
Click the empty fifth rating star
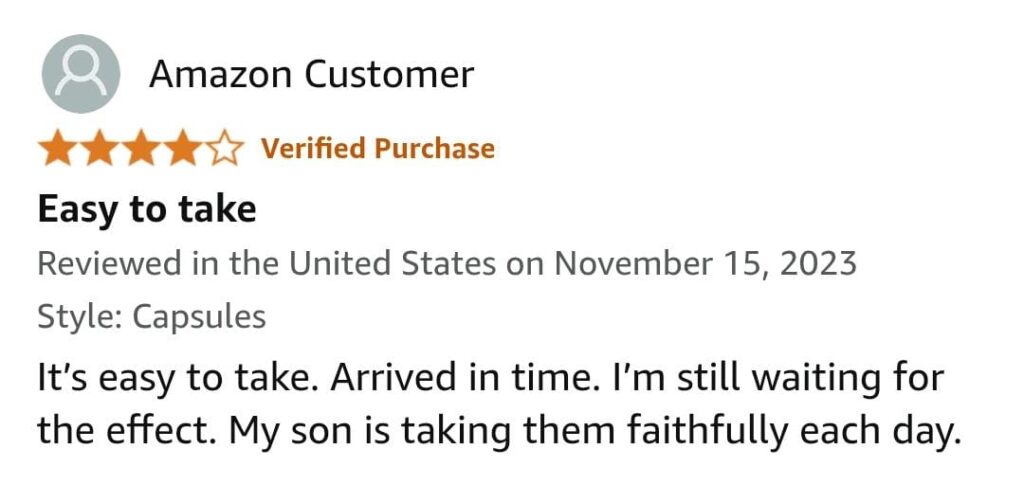[226, 150]
